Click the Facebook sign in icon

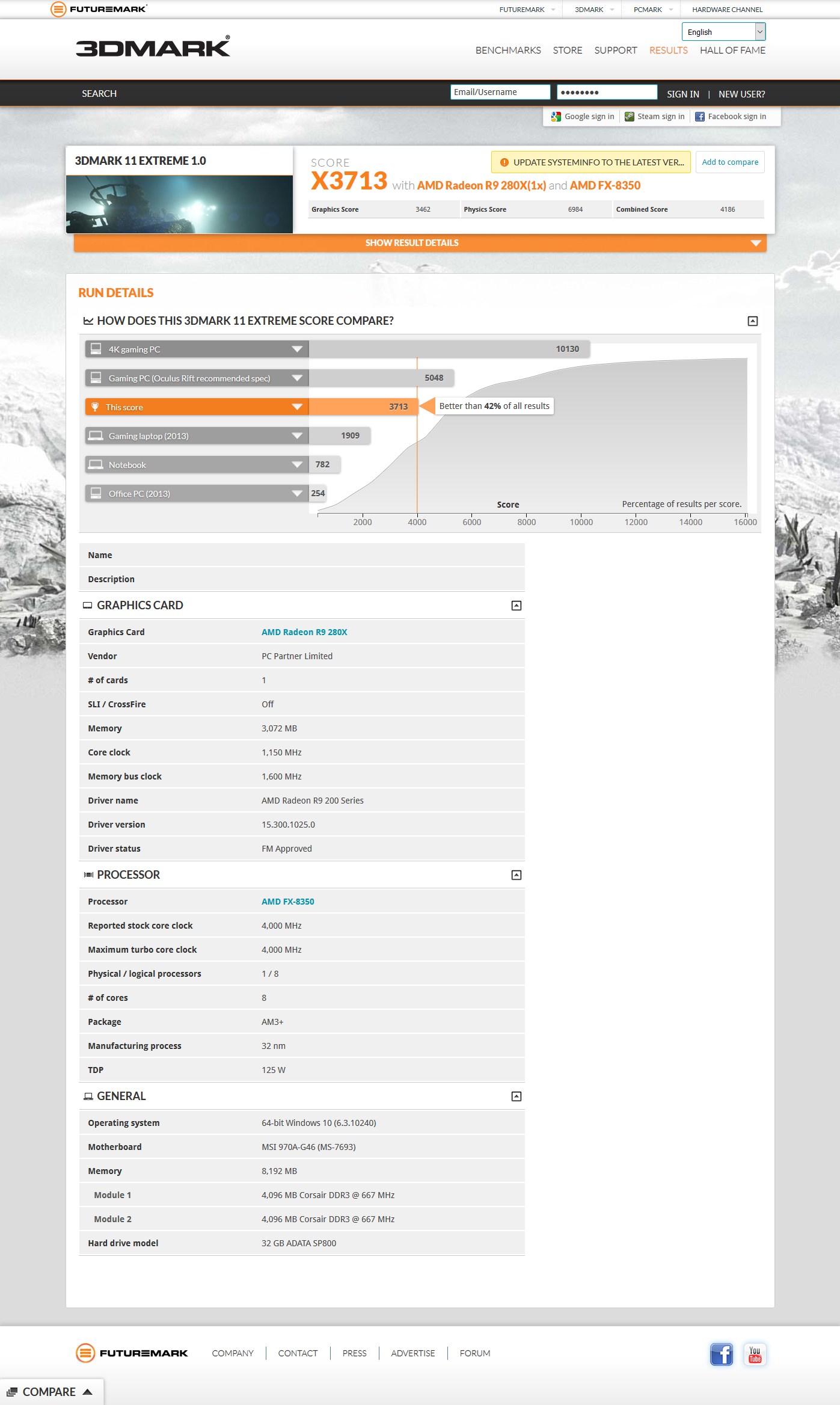tap(700, 117)
